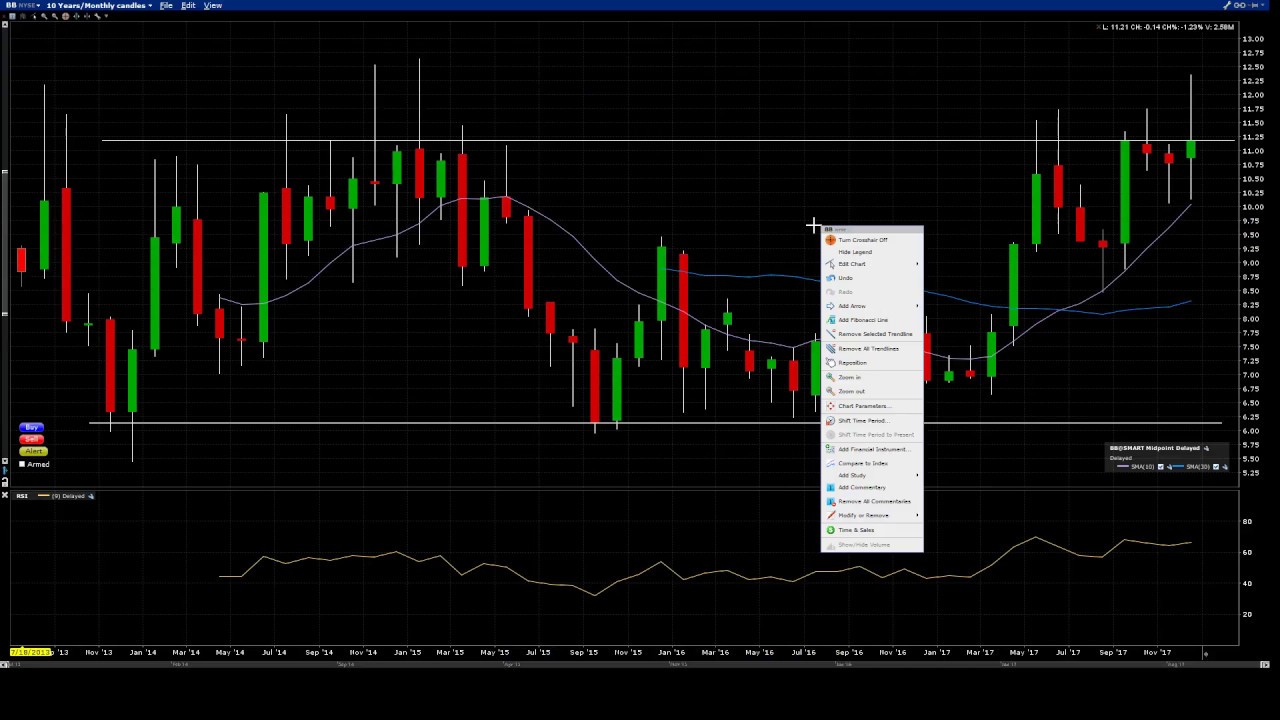
Task: Click the toolbar zoom in magnifier
Action: point(44,16)
